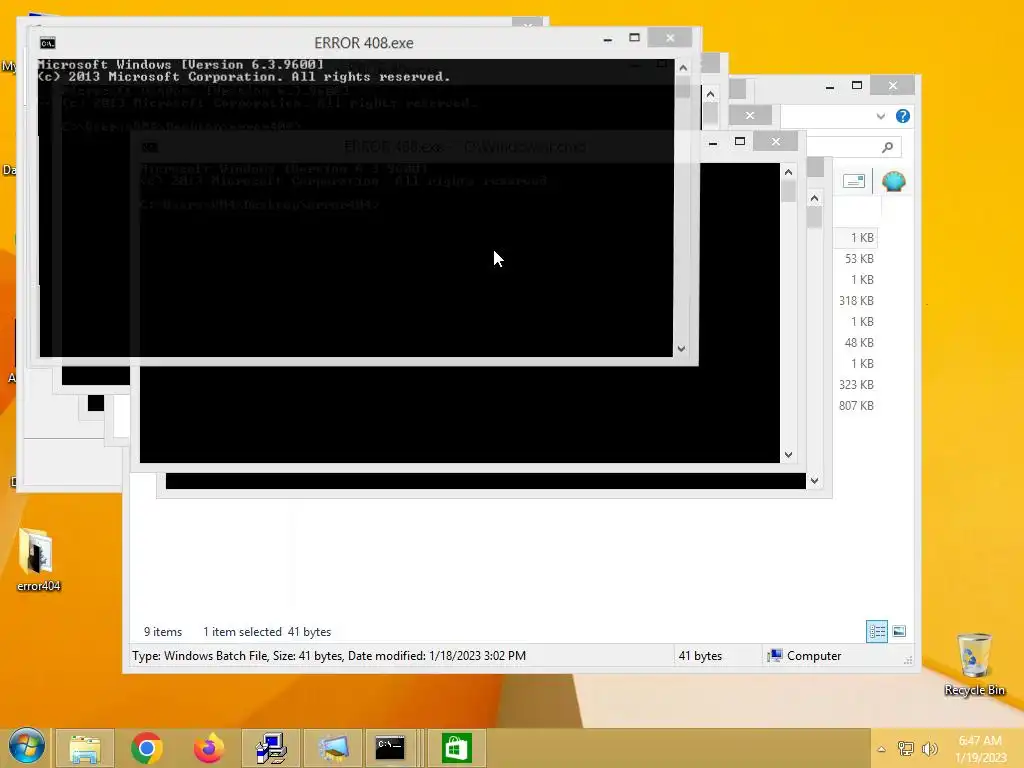Select the Recycle Bin desktop icon

[x=974, y=664]
